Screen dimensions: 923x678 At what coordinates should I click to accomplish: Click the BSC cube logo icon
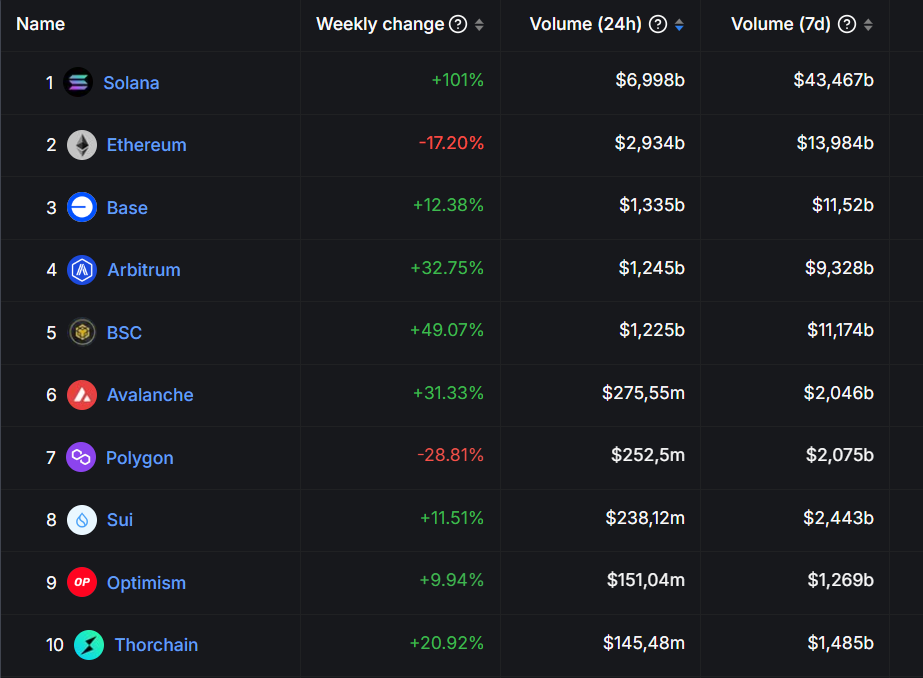(82, 333)
